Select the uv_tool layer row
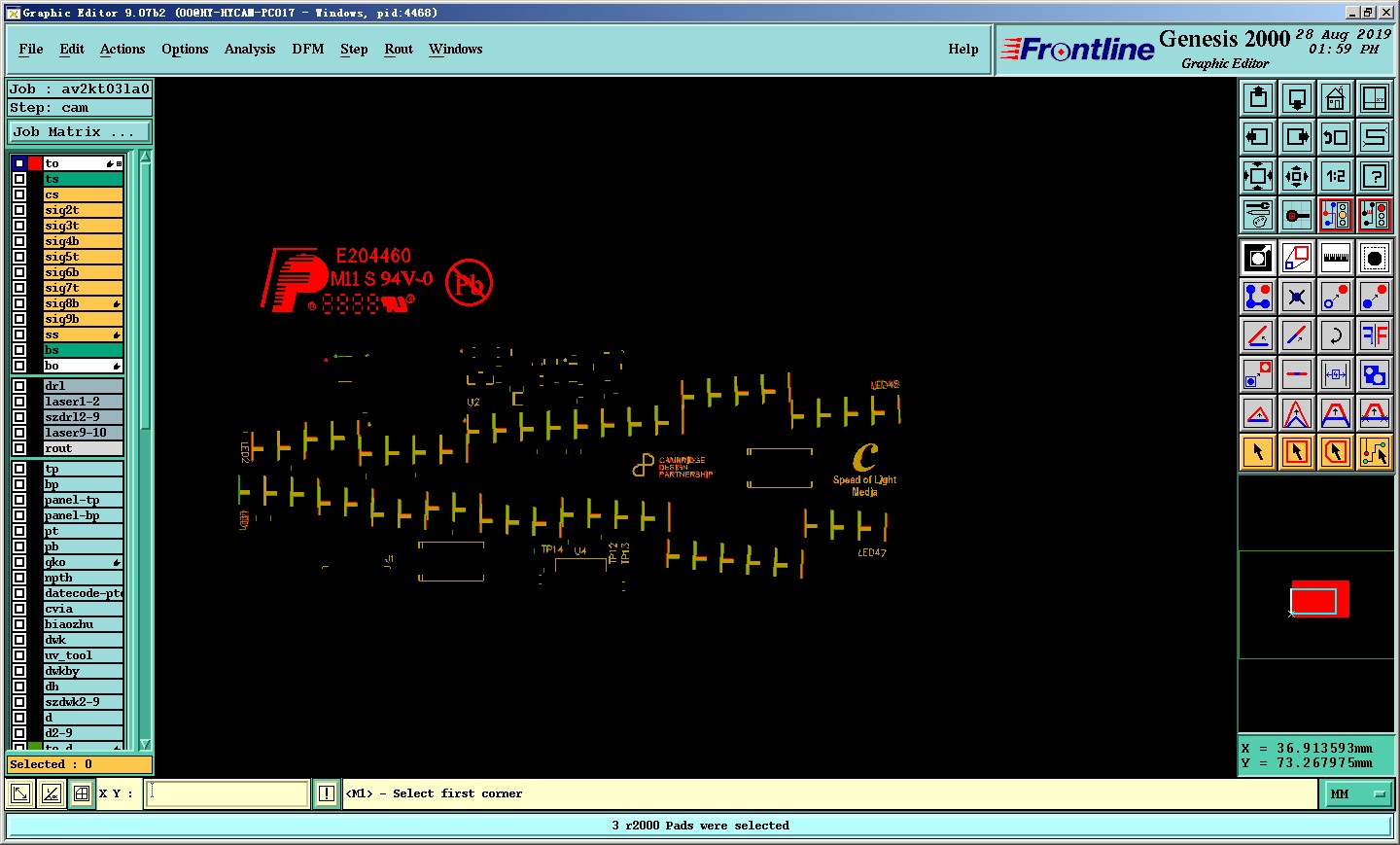 [x=83, y=655]
